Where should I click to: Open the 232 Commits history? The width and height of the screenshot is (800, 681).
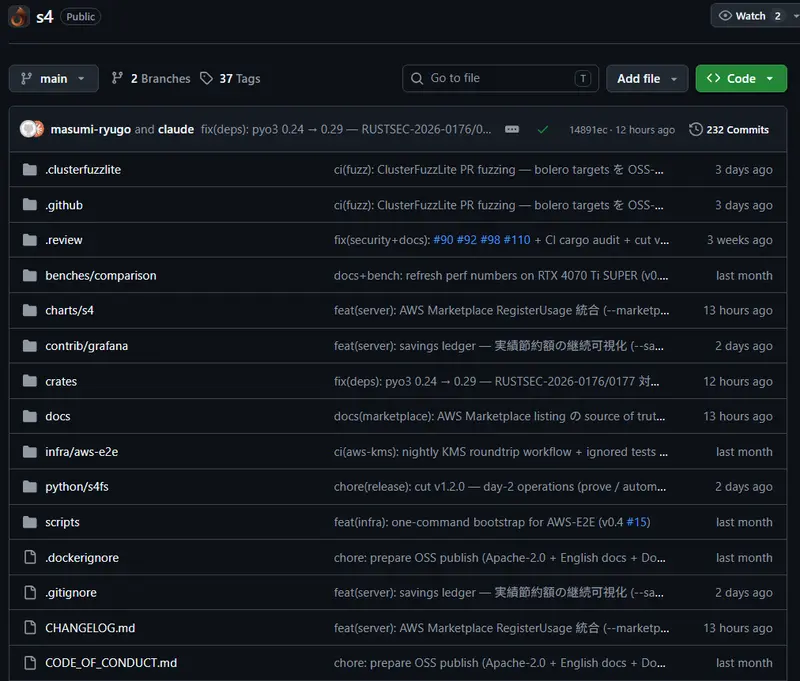729,130
